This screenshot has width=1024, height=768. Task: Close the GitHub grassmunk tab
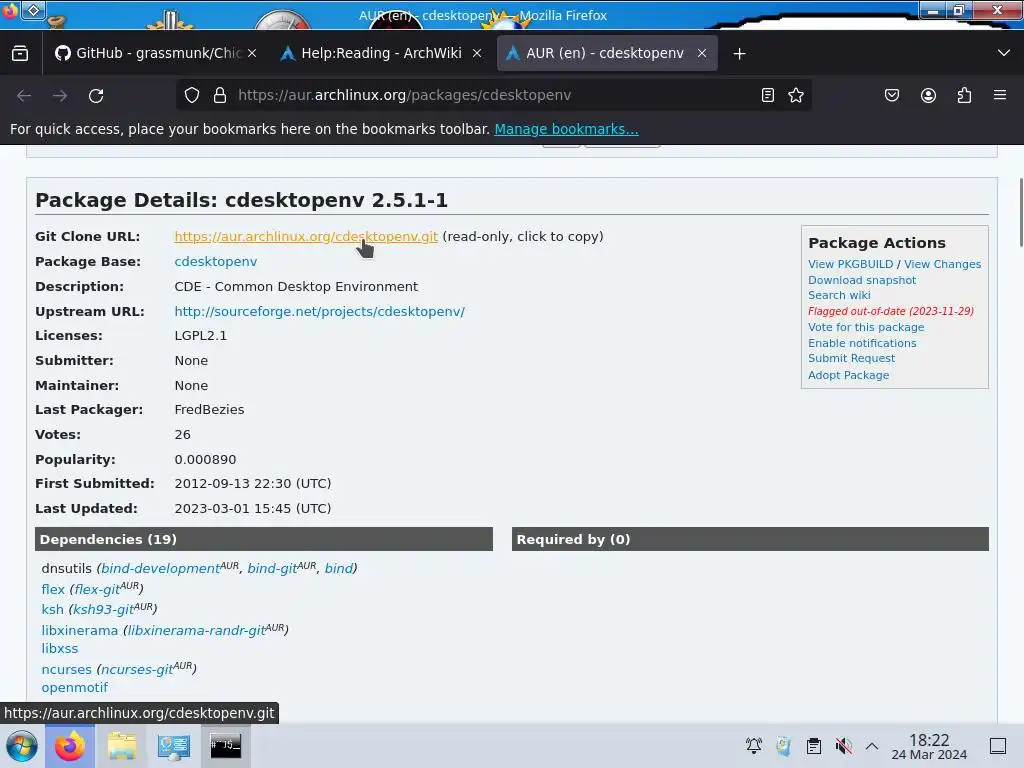click(x=252, y=54)
